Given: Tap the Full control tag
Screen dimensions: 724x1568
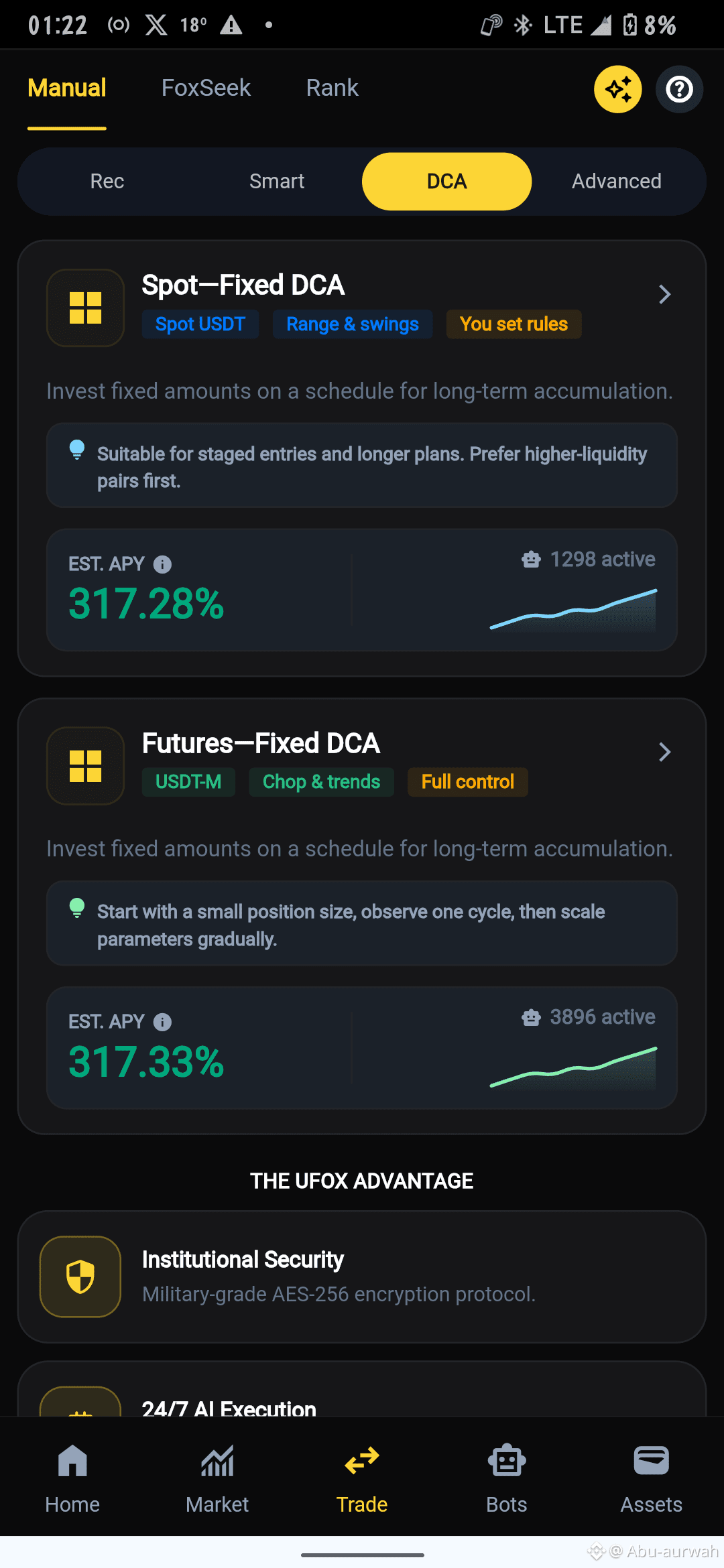Looking at the screenshot, I should coord(468,782).
